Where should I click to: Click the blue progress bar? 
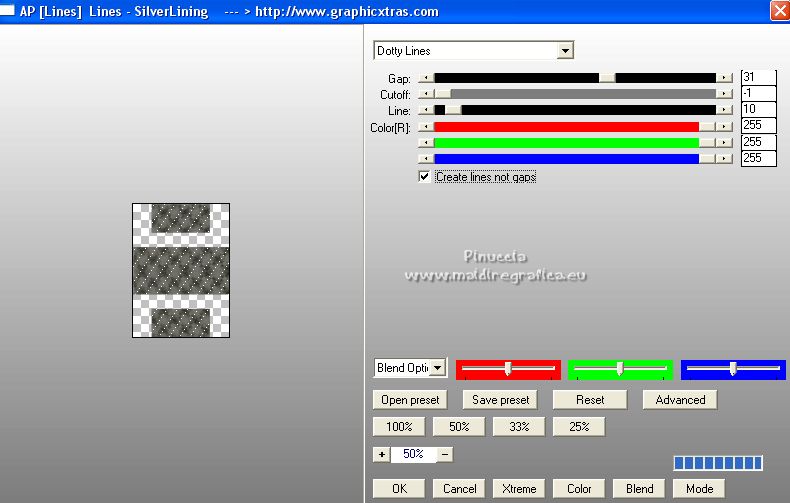click(x=718, y=463)
